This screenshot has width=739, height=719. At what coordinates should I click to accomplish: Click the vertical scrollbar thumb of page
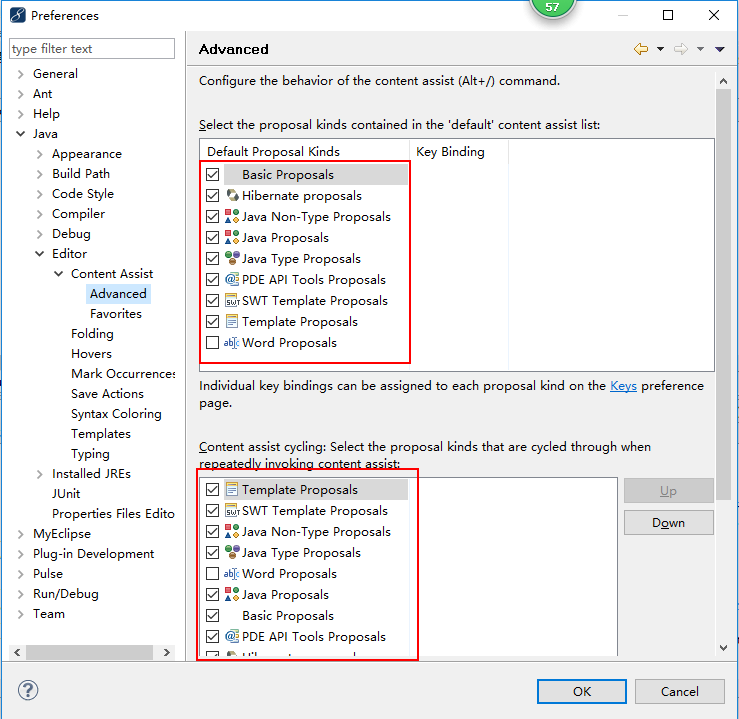tap(723, 294)
